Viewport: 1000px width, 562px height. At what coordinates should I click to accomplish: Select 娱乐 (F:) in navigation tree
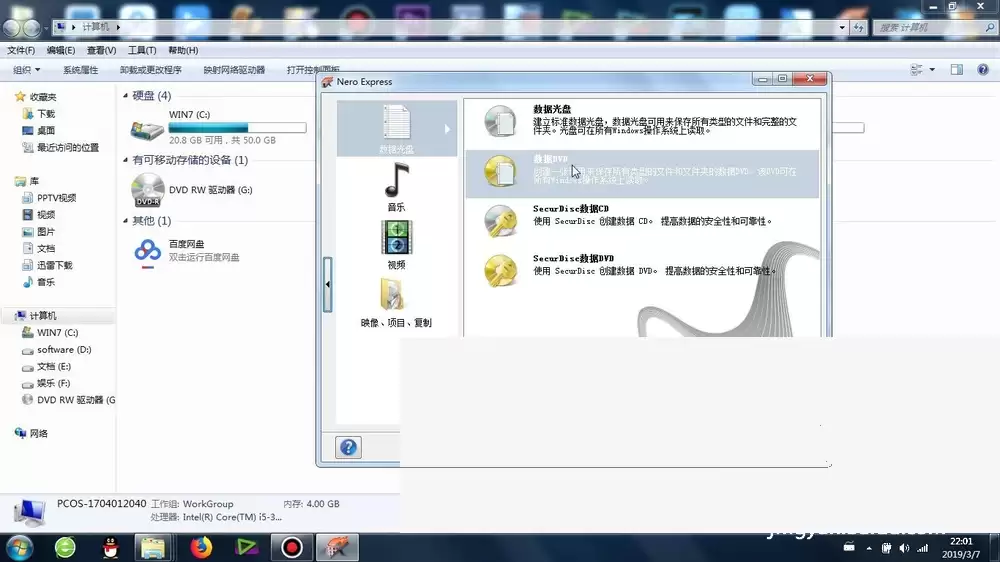[x=54, y=383]
